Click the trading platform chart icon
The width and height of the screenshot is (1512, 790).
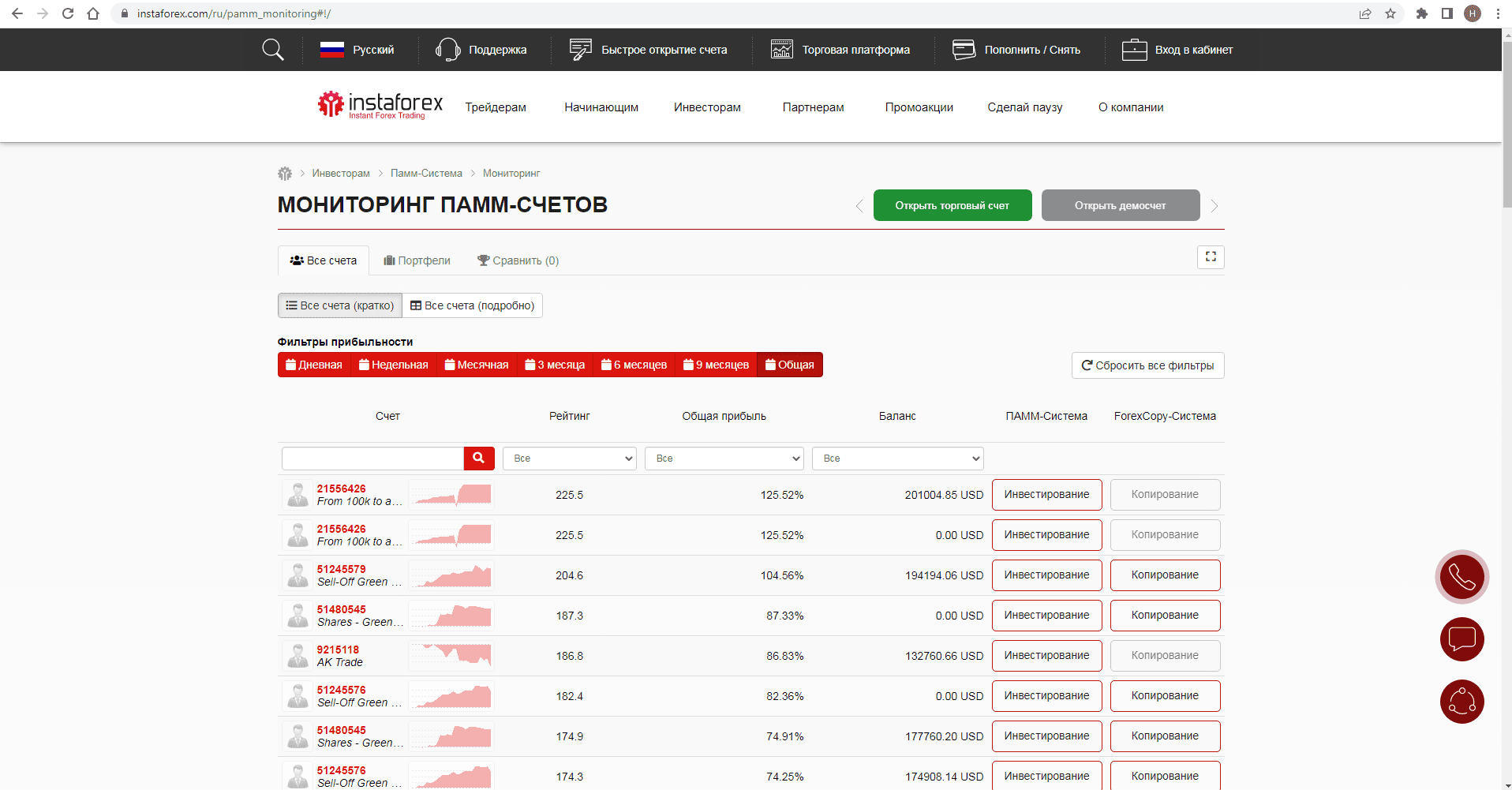[781, 50]
